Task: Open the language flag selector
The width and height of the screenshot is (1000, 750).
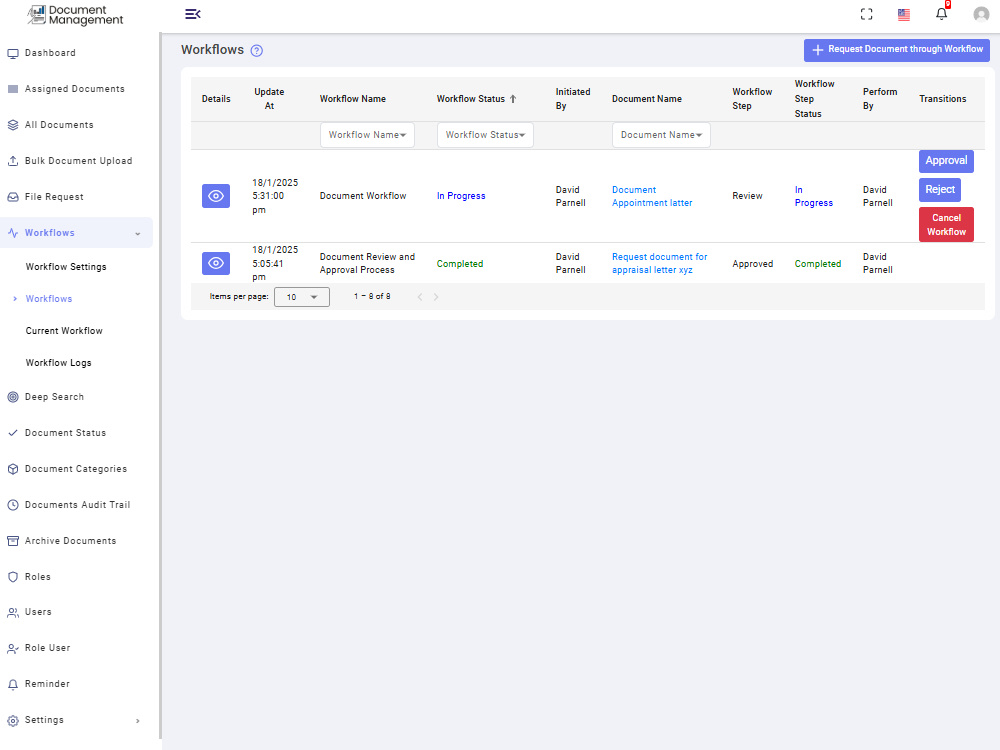Action: coord(904,15)
